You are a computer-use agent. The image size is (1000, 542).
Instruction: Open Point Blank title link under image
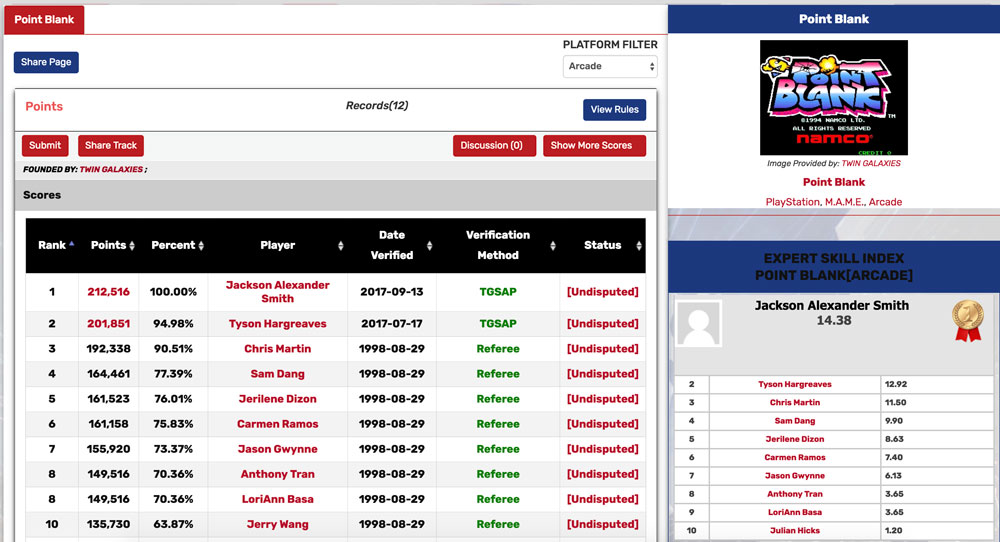click(x=834, y=182)
